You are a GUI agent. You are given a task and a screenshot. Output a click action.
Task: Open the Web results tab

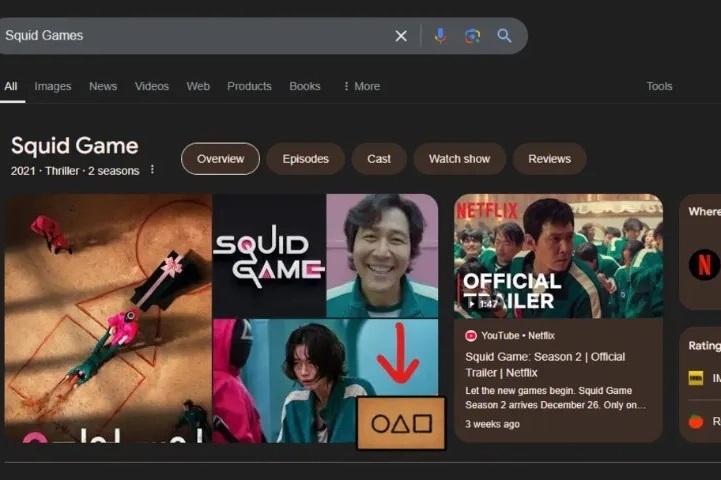click(x=198, y=86)
